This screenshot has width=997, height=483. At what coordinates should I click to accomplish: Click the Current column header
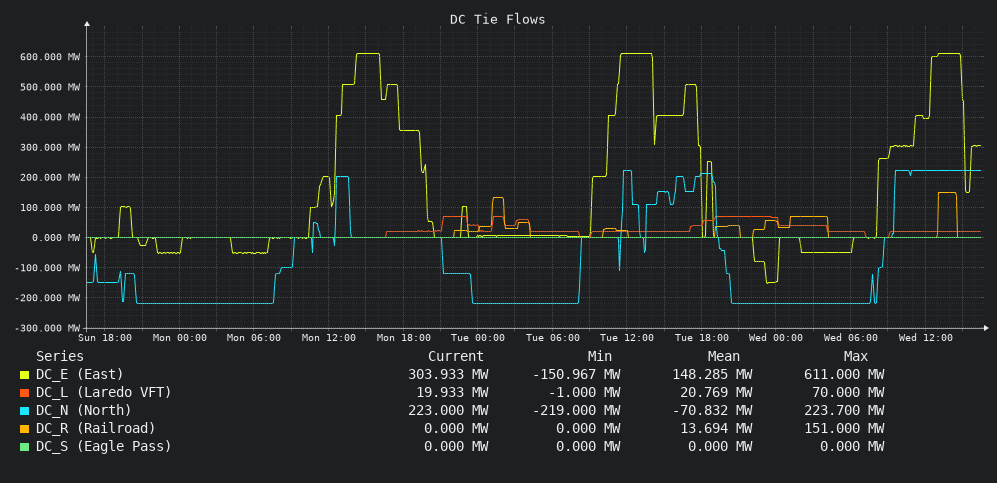(x=456, y=356)
